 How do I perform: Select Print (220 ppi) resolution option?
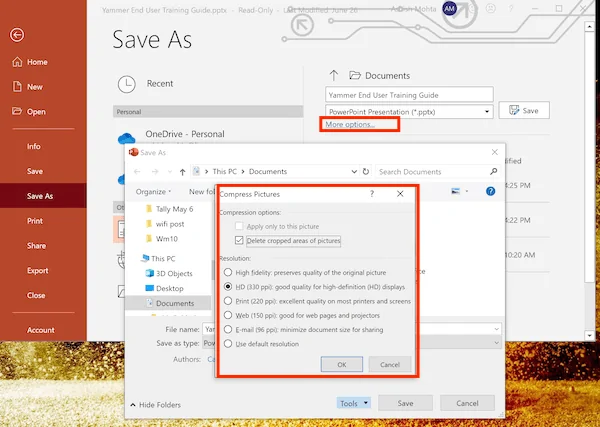[x=228, y=301]
